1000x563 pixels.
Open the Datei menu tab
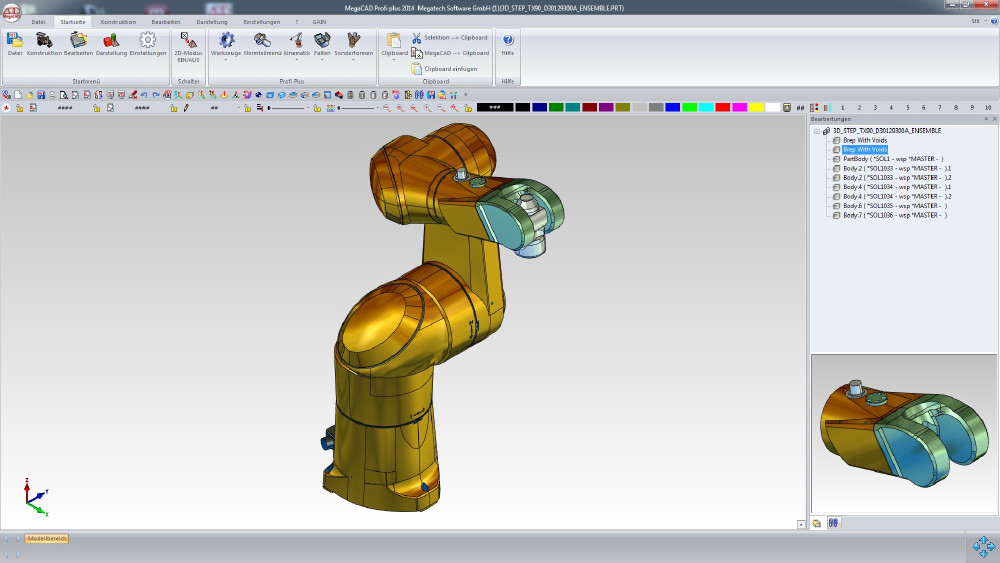[38, 21]
